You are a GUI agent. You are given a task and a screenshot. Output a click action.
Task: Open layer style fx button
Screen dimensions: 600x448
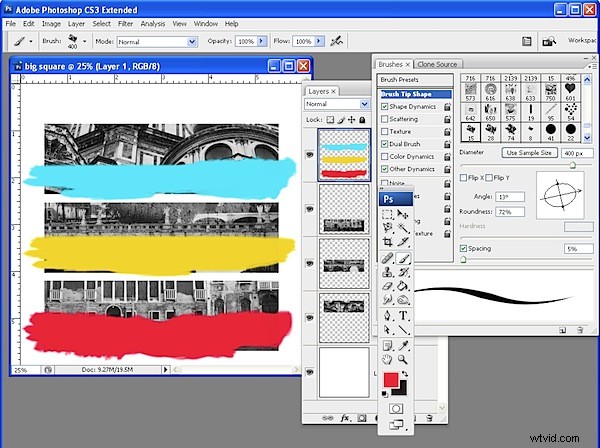[x=346, y=418]
